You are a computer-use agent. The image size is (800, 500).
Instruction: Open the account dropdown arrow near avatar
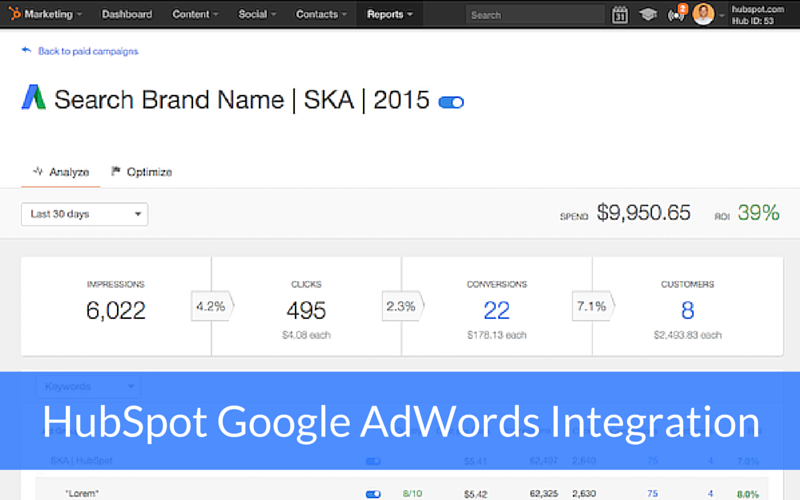click(721, 15)
